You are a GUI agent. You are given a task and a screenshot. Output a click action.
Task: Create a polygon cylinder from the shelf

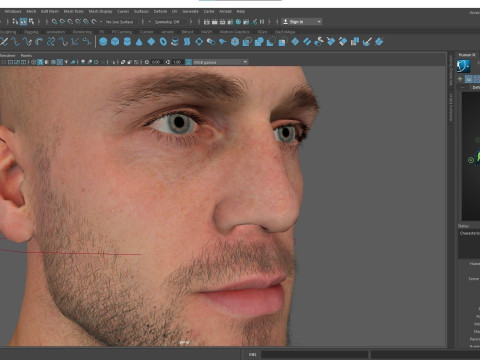point(127,42)
